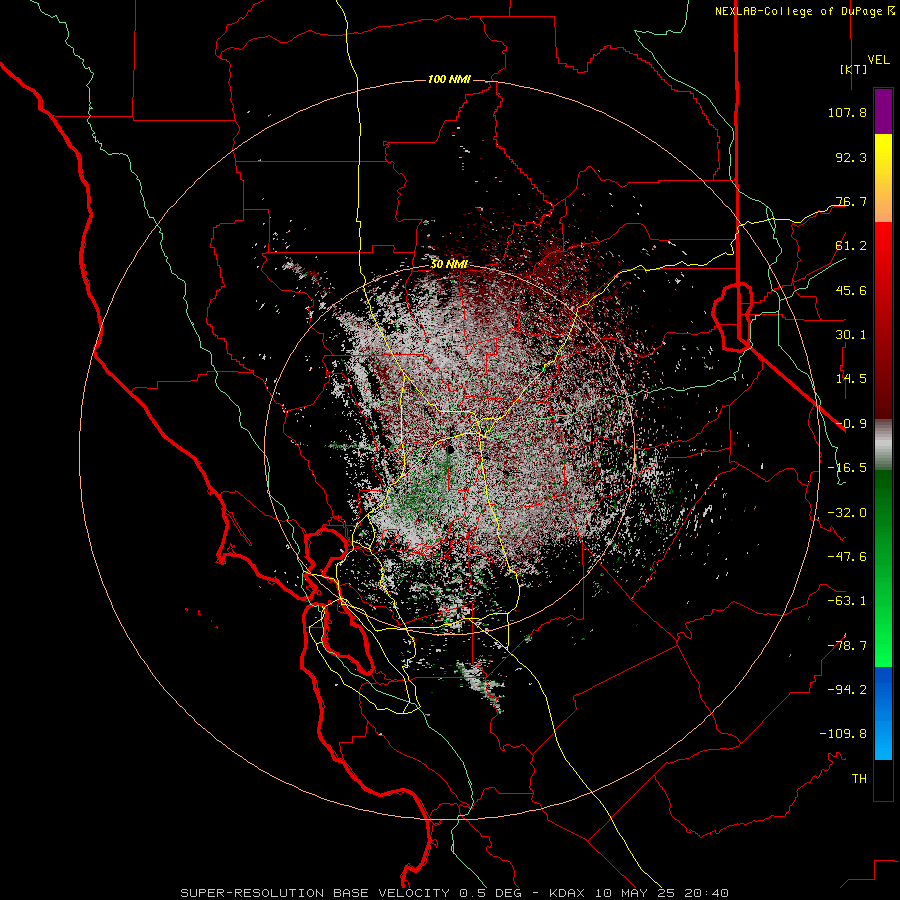Select the -16.5 velocity scale value
This screenshot has height=900, width=900.
(x=847, y=468)
